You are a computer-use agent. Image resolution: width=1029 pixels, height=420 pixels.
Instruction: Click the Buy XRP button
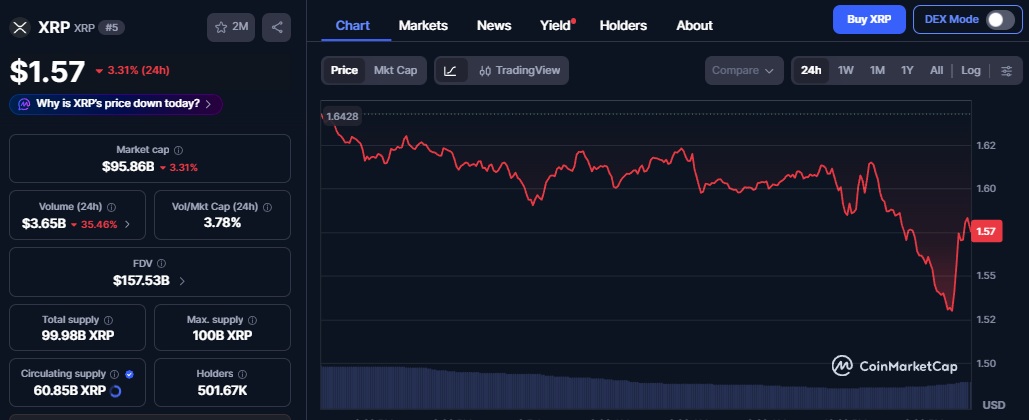tap(869, 20)
